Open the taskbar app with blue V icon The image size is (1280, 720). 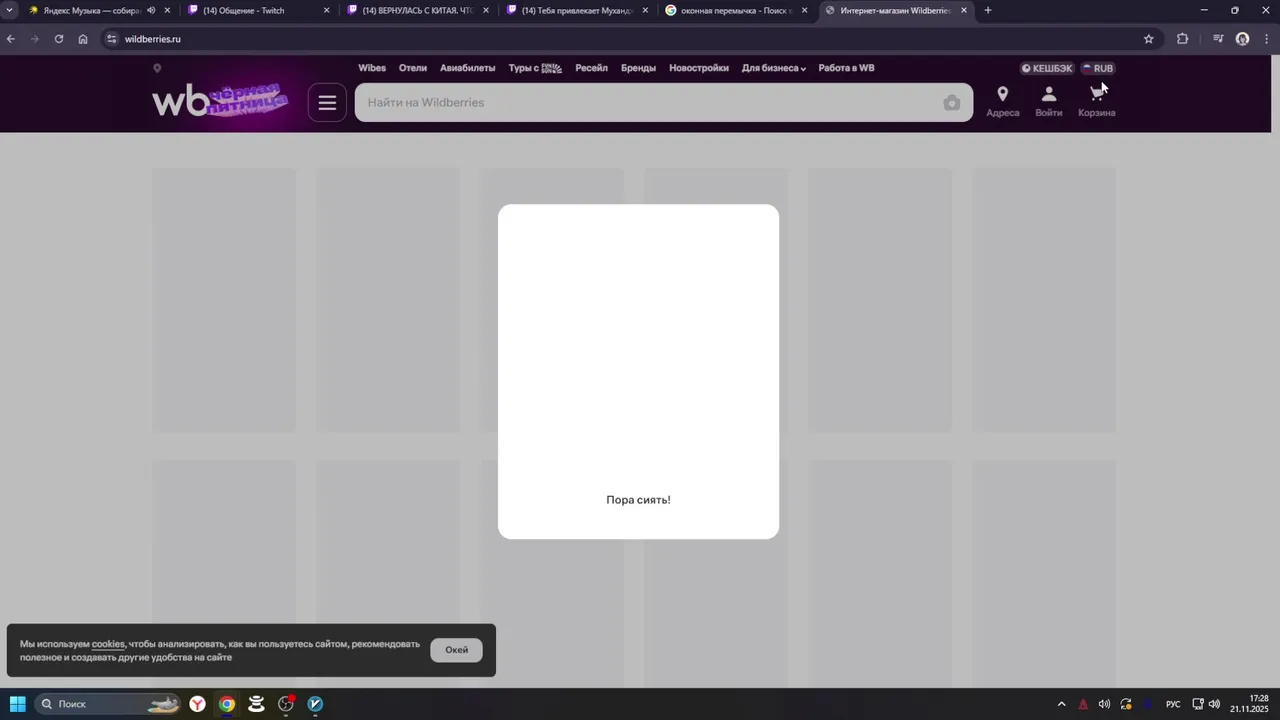315,704
